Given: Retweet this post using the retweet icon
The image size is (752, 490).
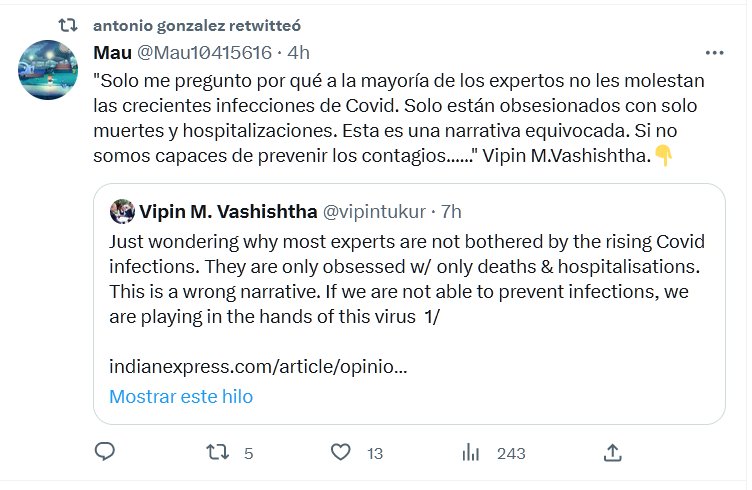Looking at the screenshot, I should pos(217,452).
